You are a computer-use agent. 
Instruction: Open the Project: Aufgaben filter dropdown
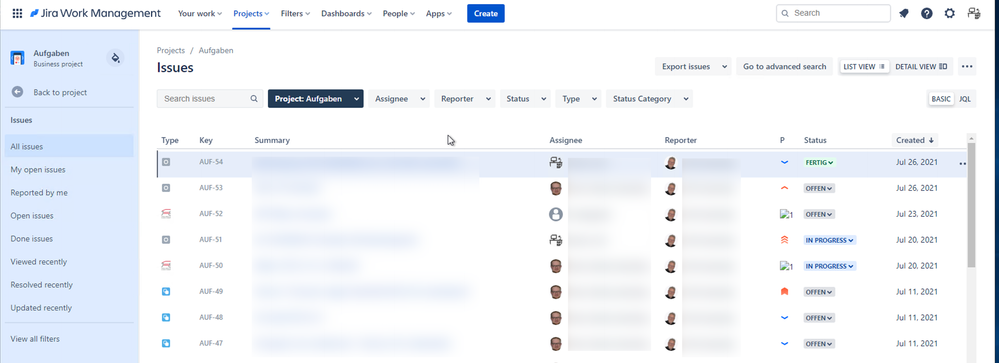[x=315, y=99]
